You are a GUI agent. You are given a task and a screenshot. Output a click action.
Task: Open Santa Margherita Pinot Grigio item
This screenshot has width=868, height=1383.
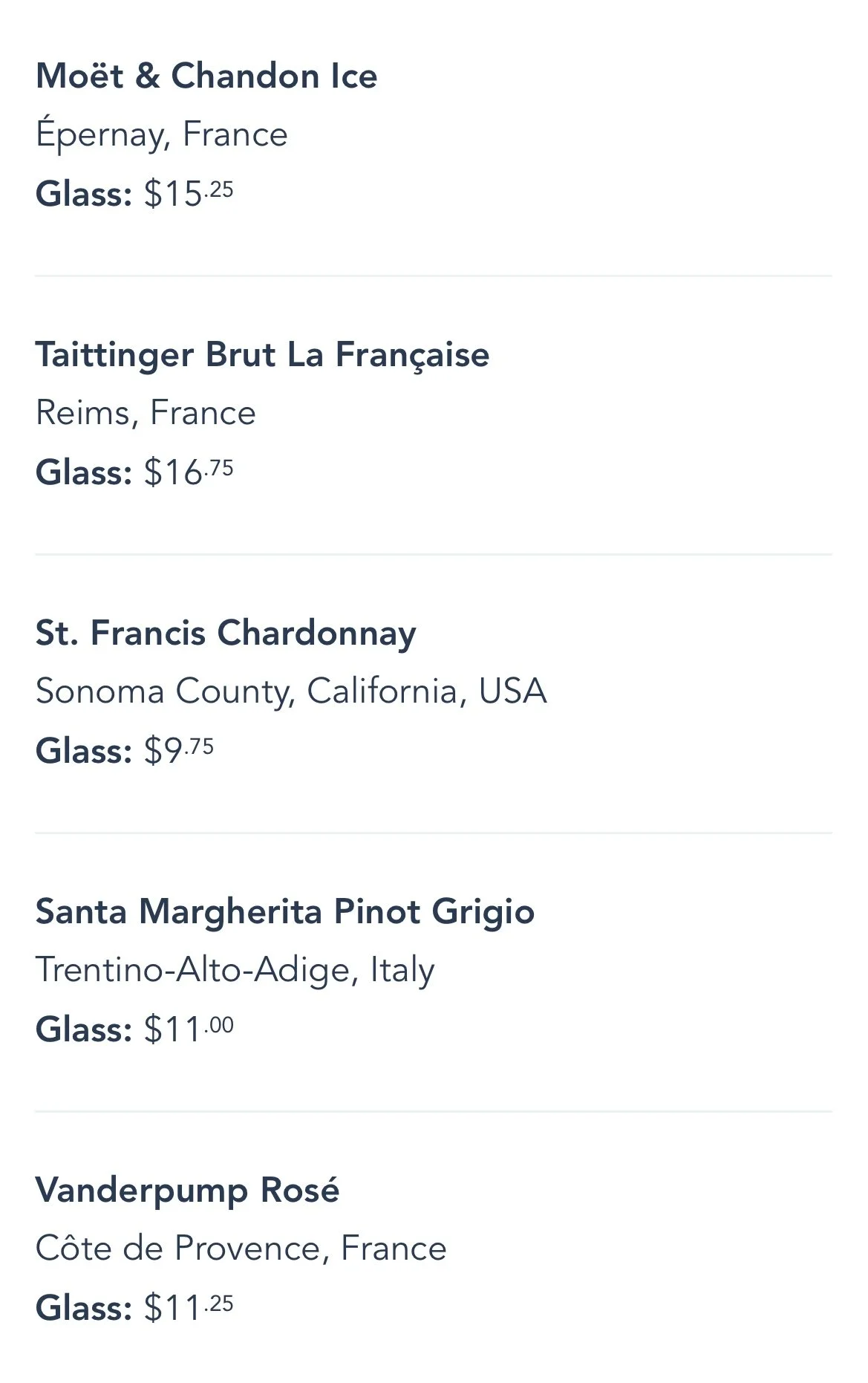point(284,911)
